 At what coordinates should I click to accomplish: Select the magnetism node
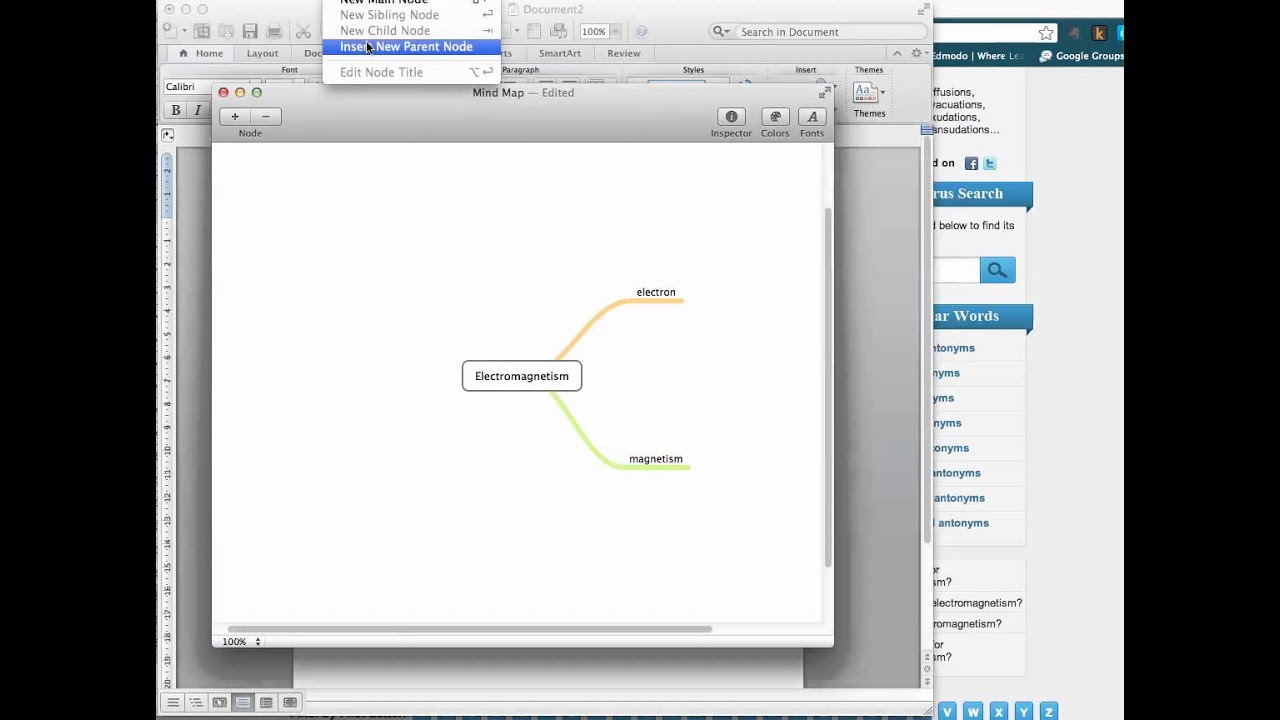coord(656,459)
